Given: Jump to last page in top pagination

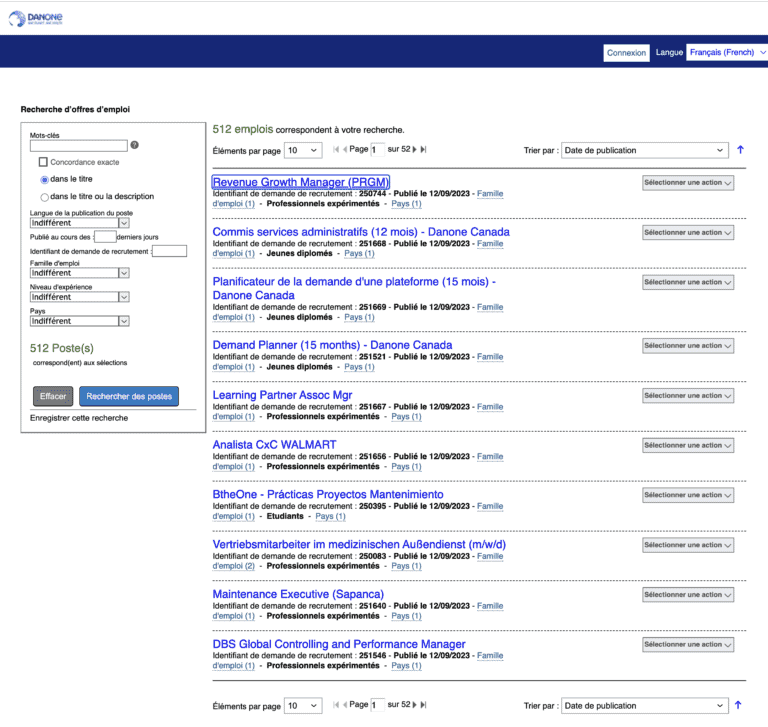Looking at the screenshot, I should pos(423,150).
